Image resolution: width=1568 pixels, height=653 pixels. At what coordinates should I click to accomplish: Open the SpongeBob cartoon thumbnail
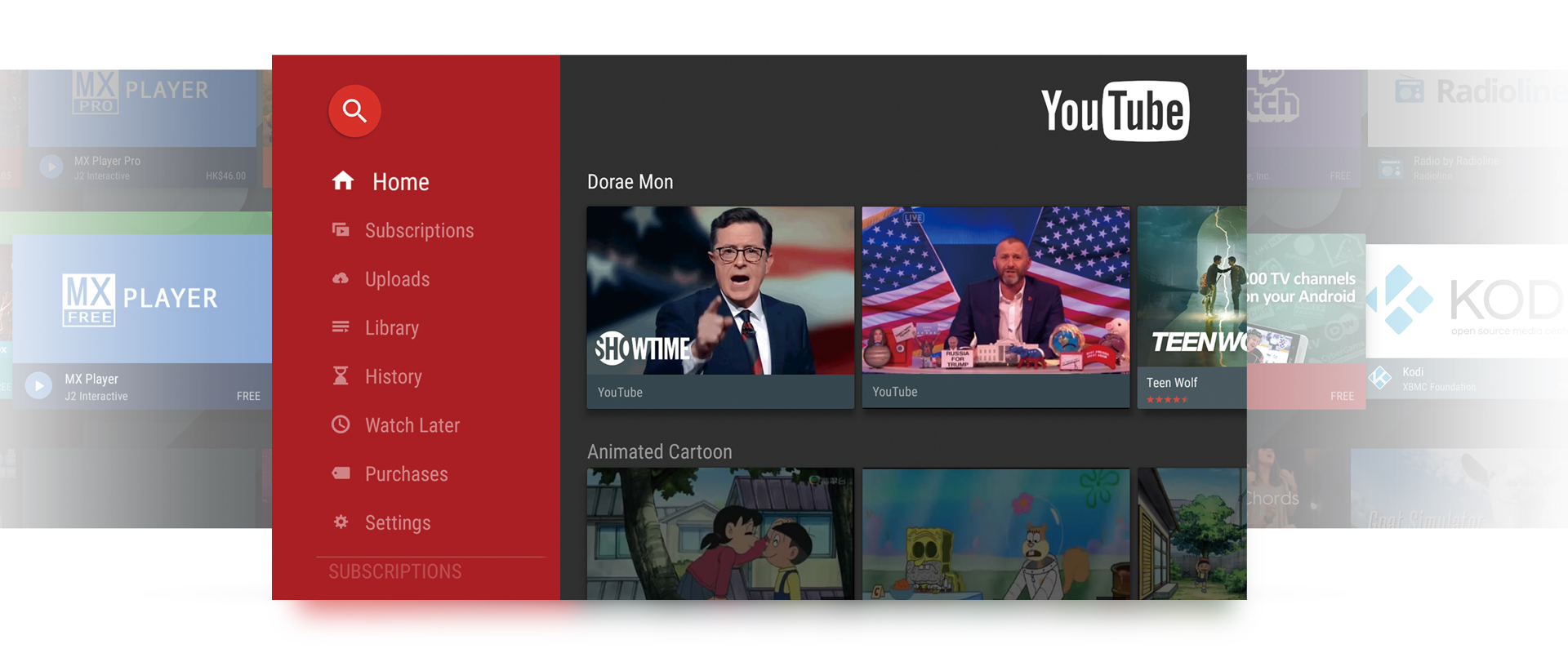tap(996, 534)
